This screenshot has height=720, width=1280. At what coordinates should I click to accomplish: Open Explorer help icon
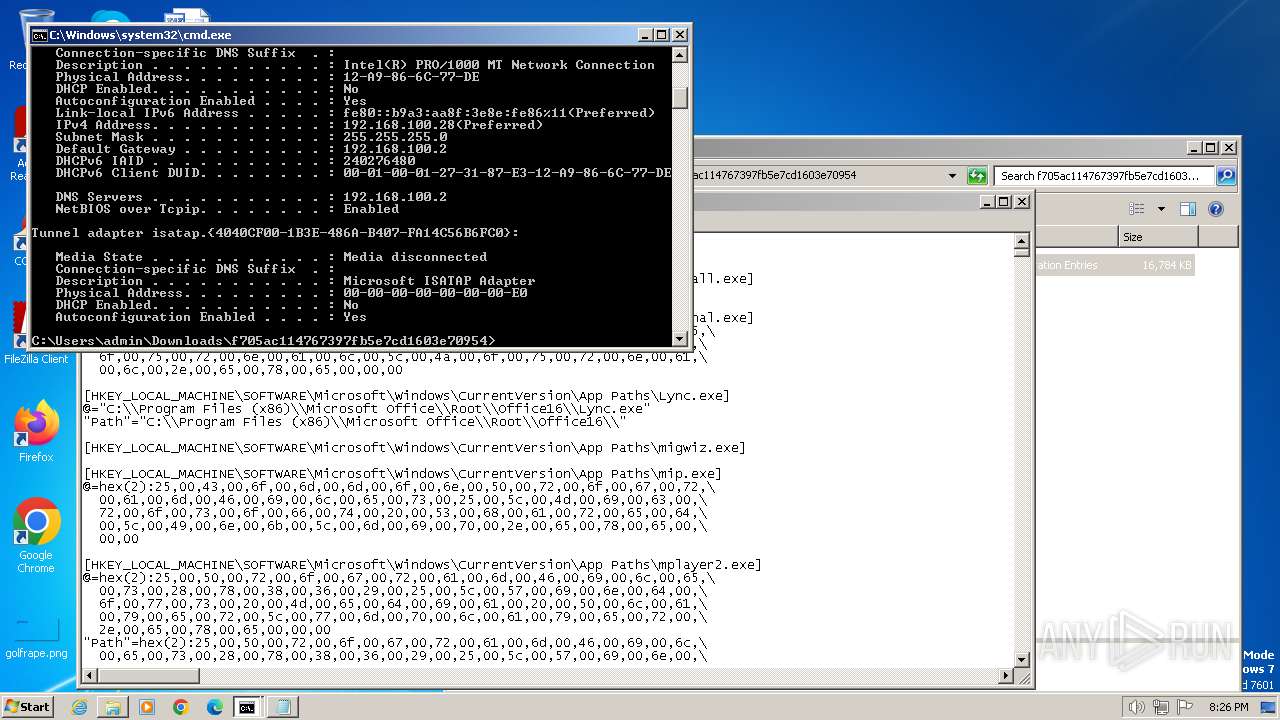[x=1216, y=209]
